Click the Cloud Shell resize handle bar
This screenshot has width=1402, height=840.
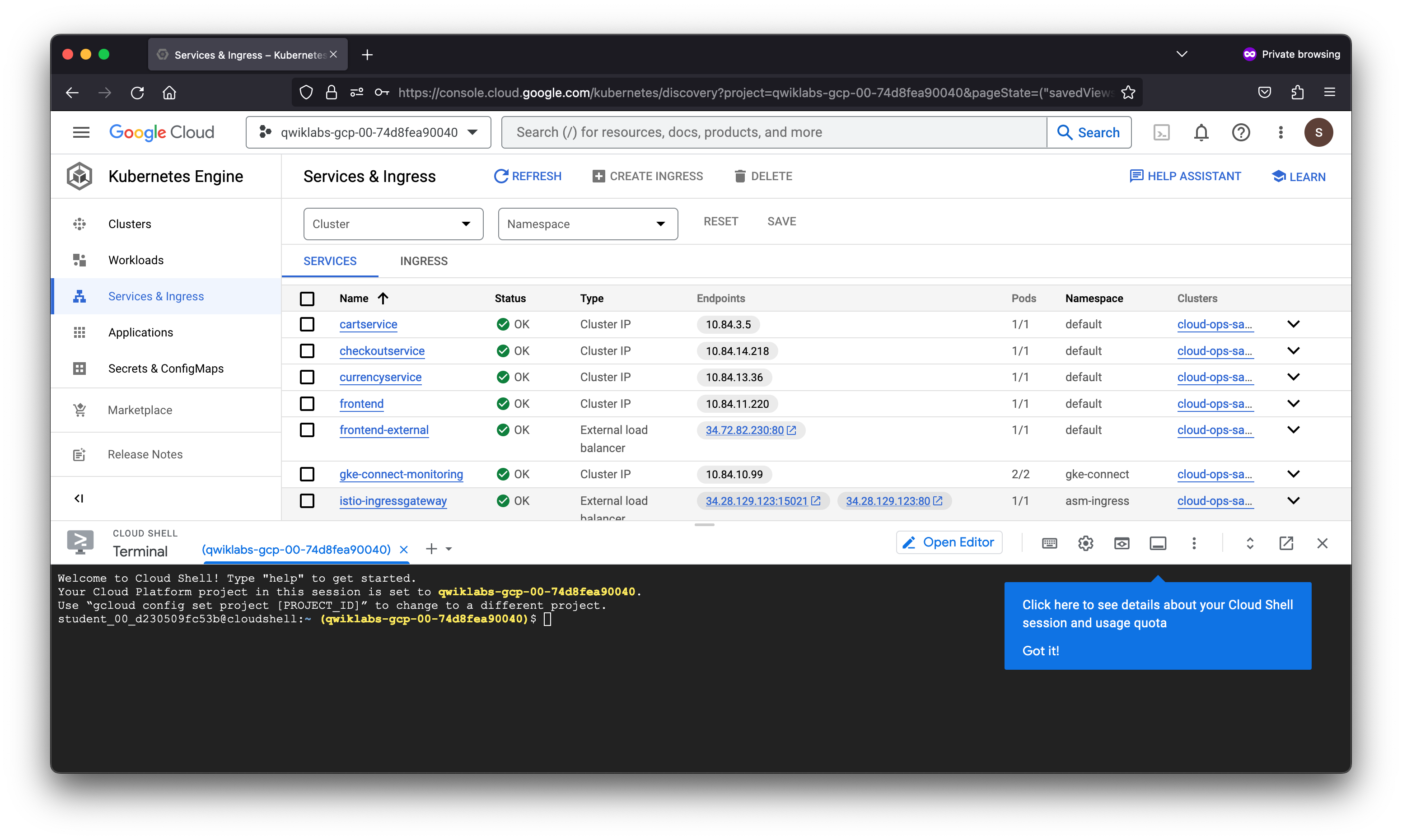click(x=704, y=525)
